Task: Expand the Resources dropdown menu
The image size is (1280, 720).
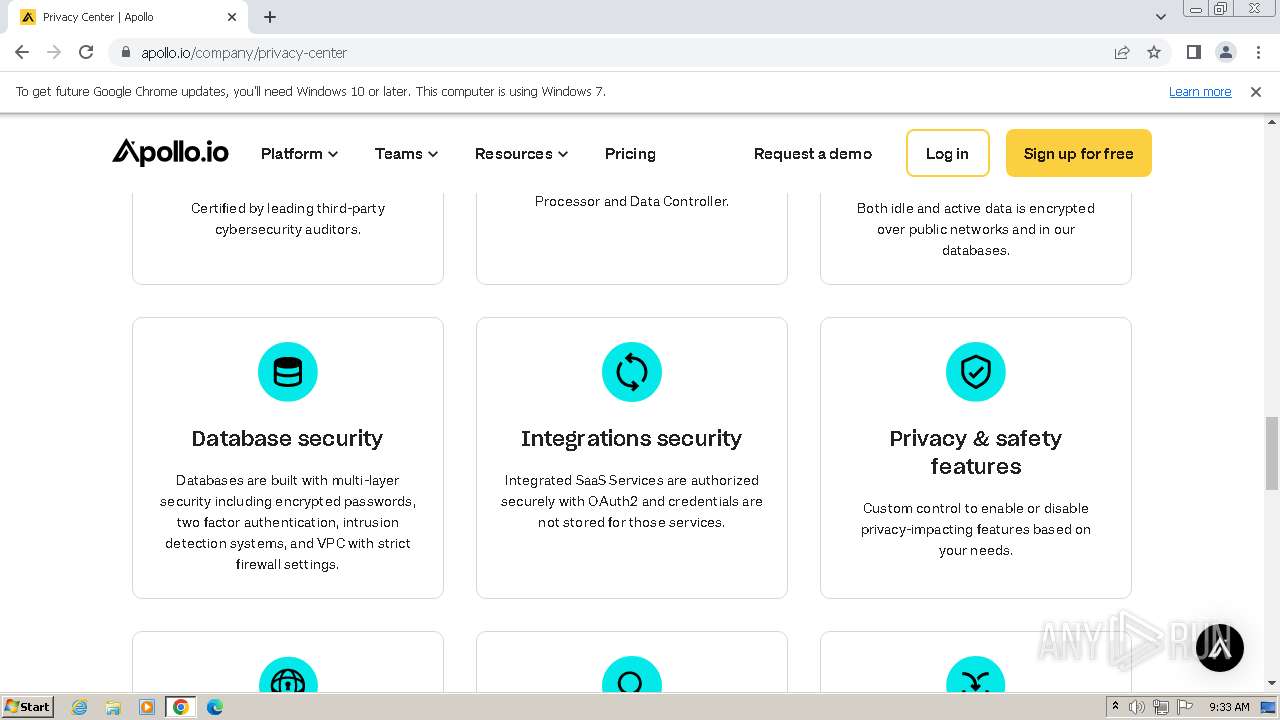Action: [x=521, y=153]
